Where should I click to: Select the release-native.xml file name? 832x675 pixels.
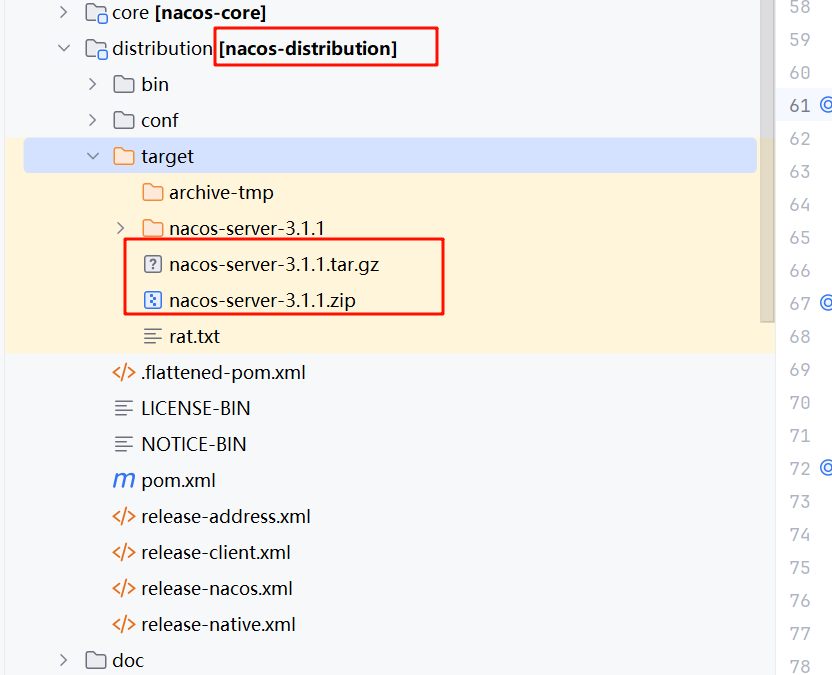tap(218, 624)
